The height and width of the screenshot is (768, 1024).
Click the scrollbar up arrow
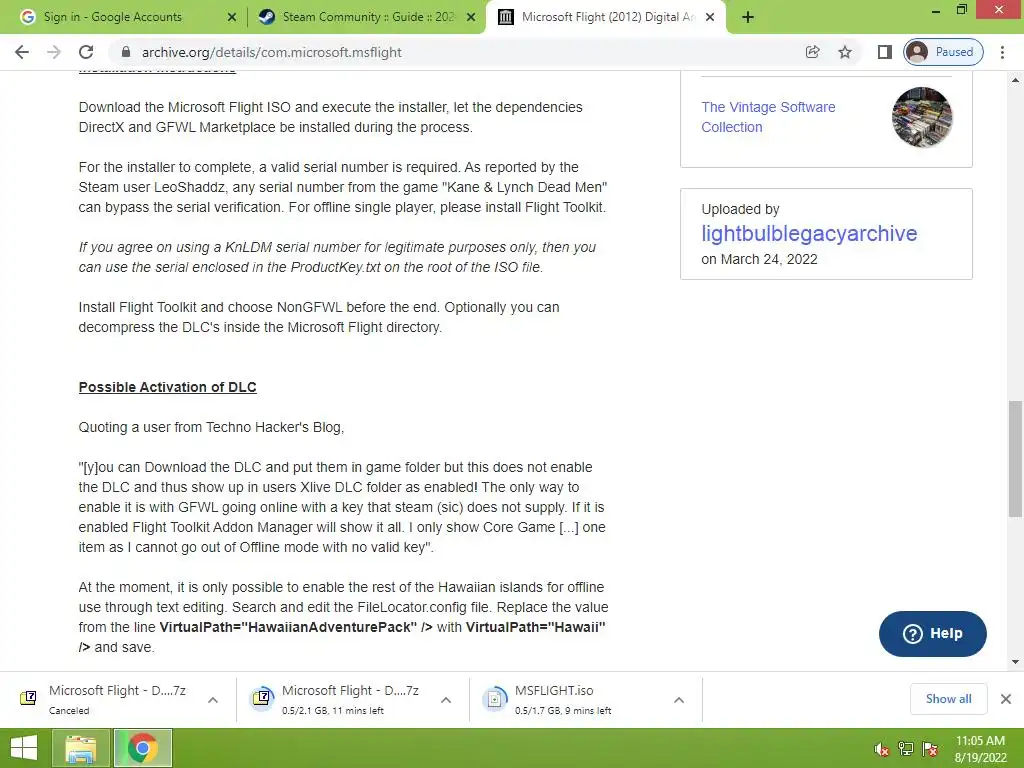point(1016,80)
